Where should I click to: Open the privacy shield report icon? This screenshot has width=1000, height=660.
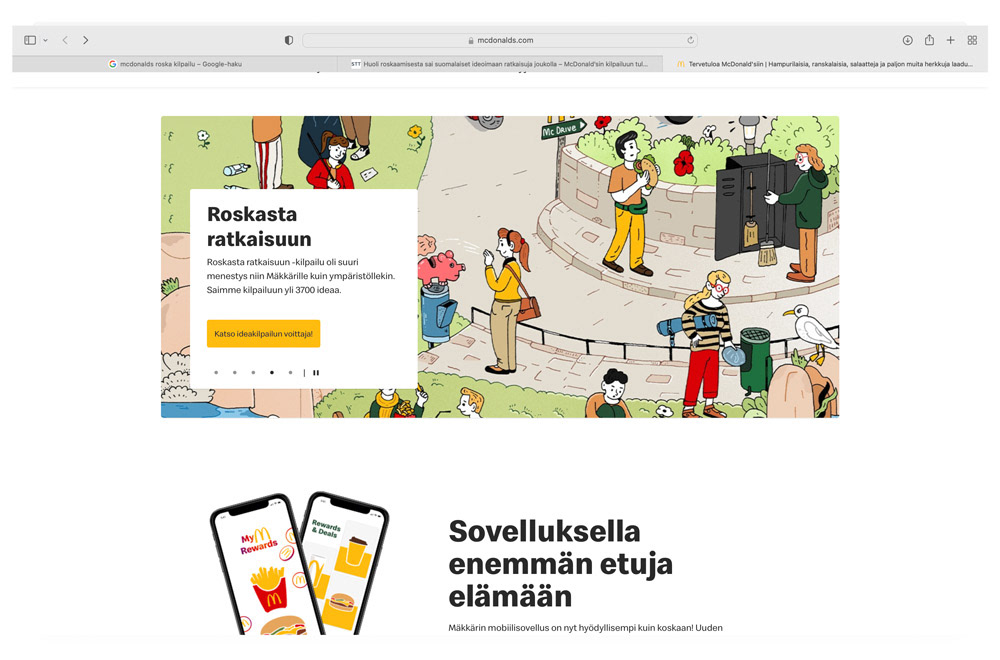(289, 40)
